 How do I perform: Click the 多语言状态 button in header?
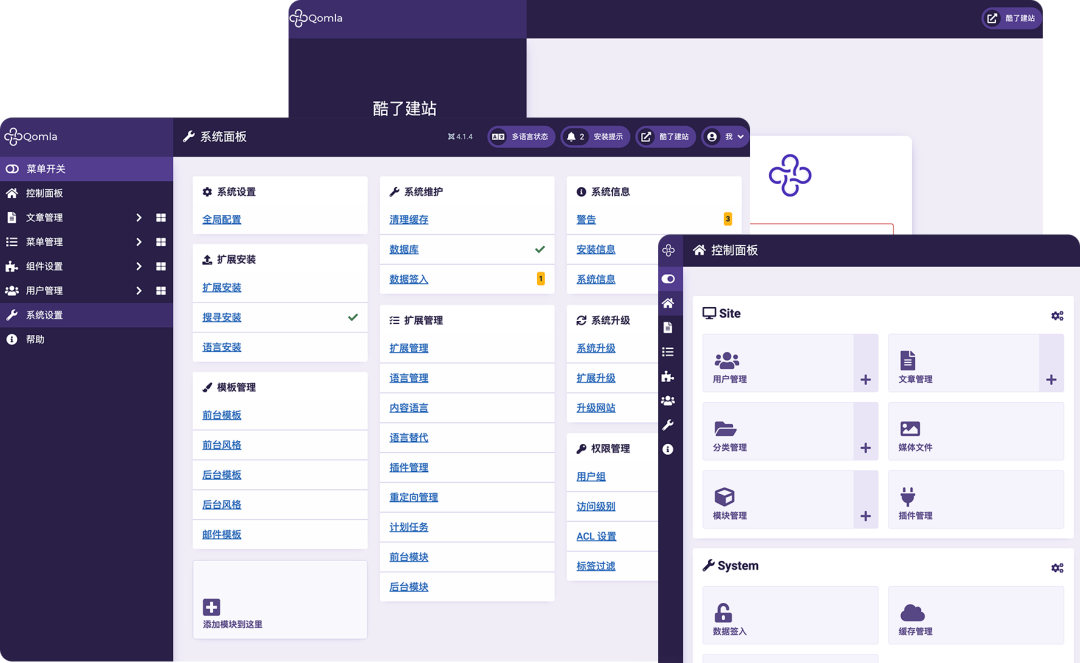519,137
